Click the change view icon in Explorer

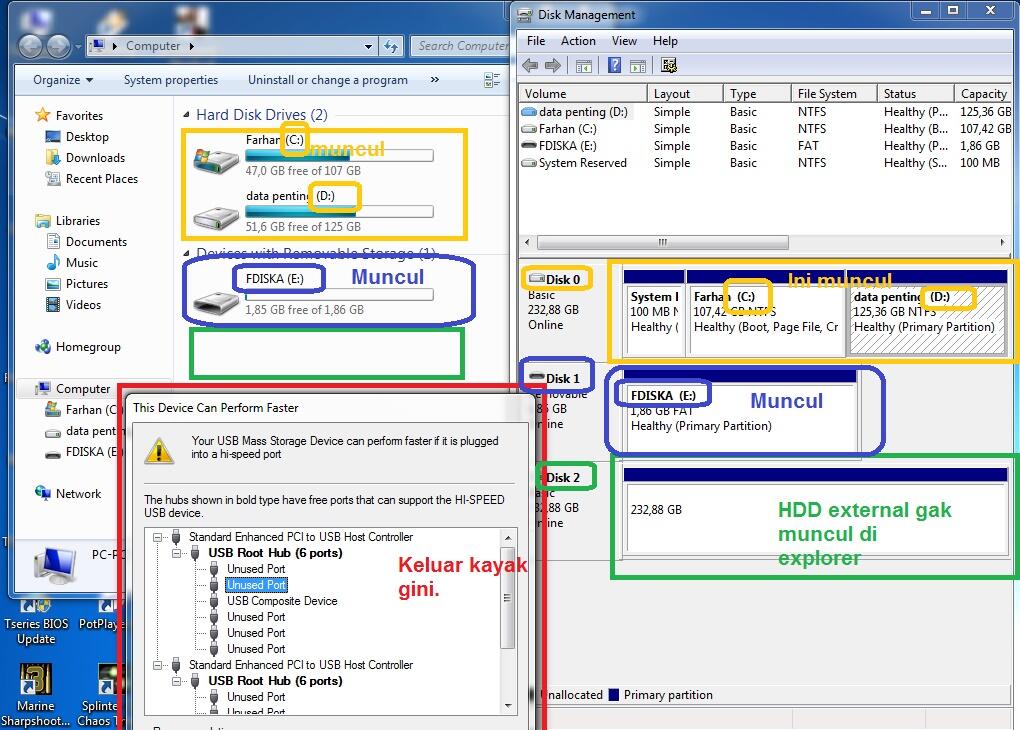492,80
